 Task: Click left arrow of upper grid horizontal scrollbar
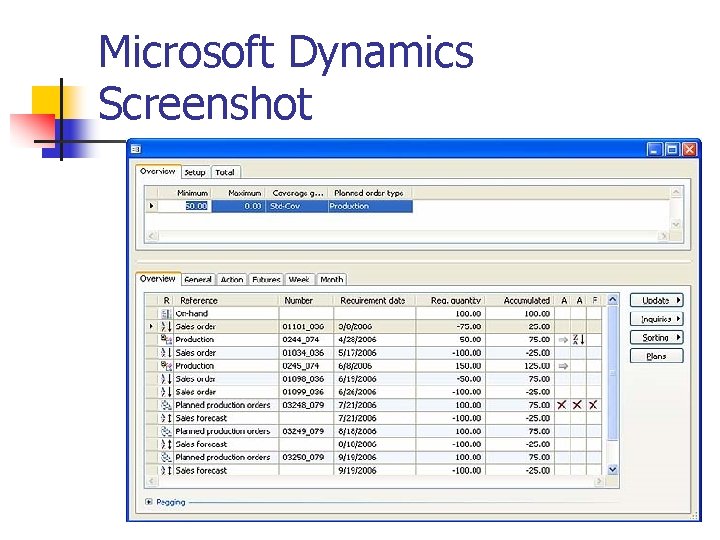(x=152, y=236)
